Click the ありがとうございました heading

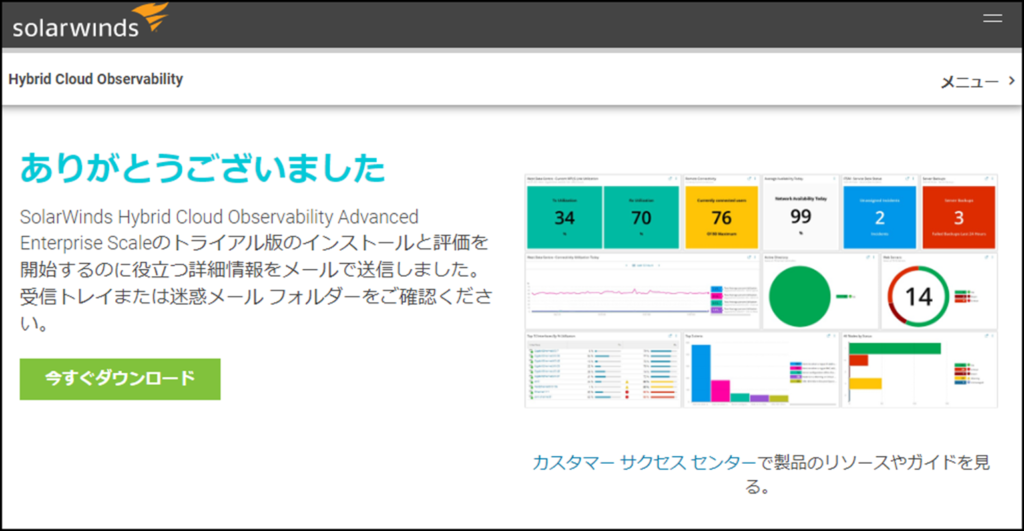(x=202, y=168)
